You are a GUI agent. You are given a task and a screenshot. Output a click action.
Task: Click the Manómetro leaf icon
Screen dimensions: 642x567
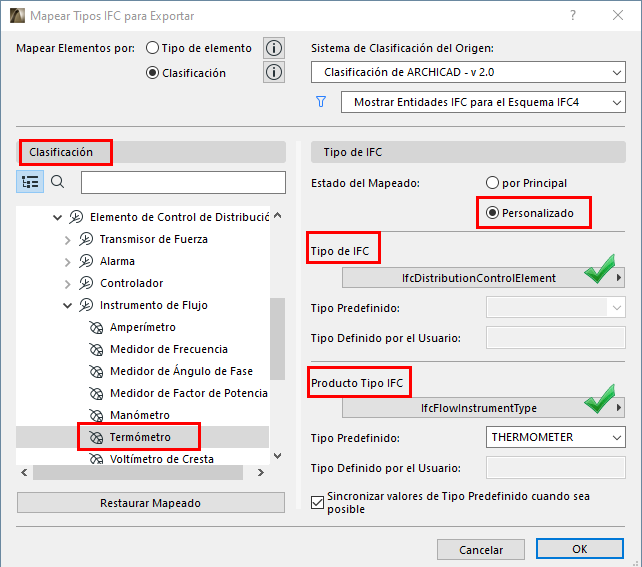coord(96,416)
